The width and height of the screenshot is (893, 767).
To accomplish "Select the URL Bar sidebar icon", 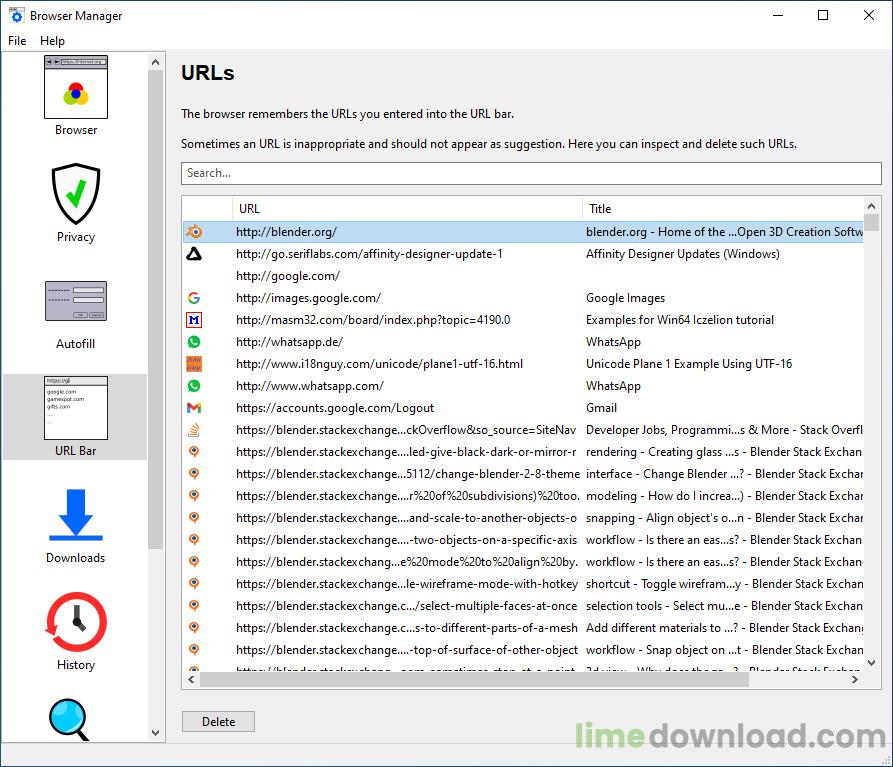I will click(x=75, y=408).
